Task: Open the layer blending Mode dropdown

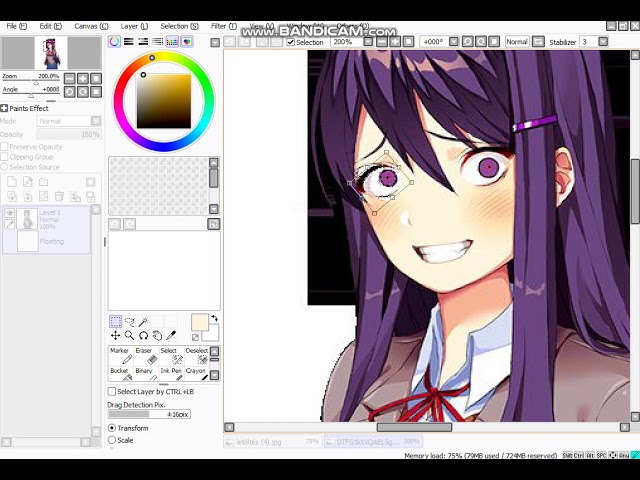Action: click(x=96, y=121)
